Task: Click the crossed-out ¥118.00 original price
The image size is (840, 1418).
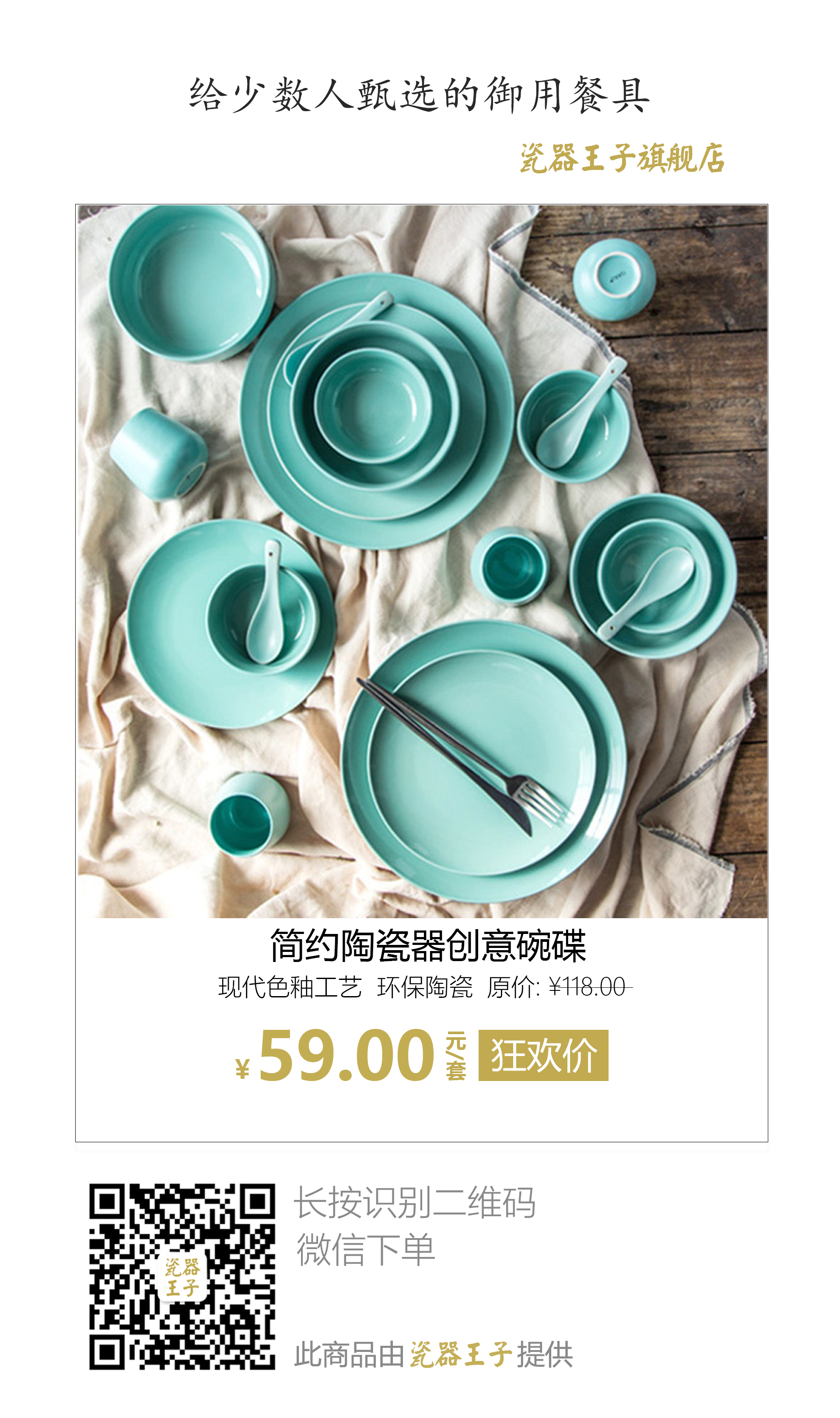Action: coord(590,987)
